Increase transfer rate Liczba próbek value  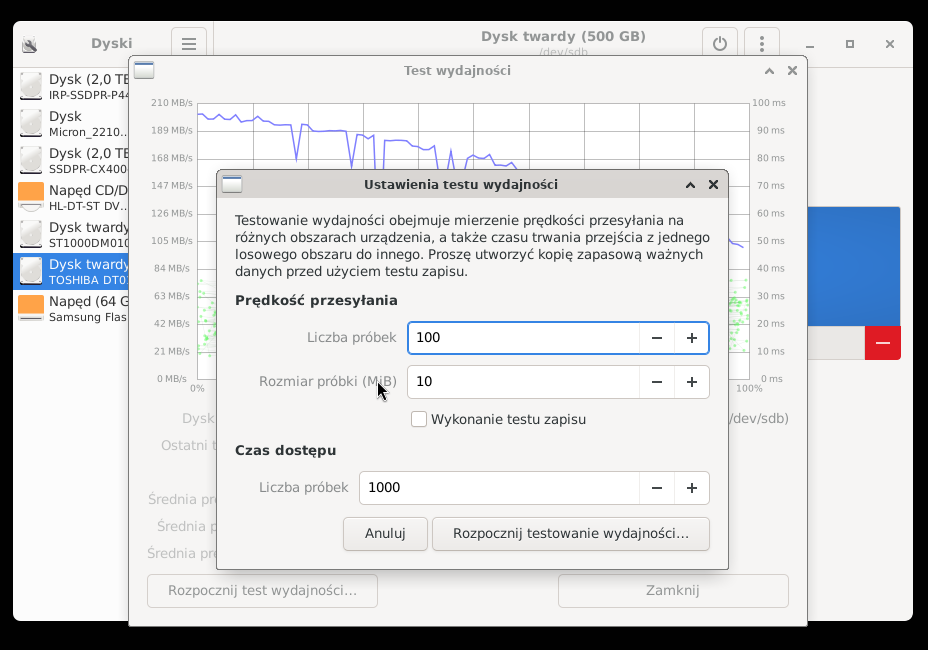691,338
